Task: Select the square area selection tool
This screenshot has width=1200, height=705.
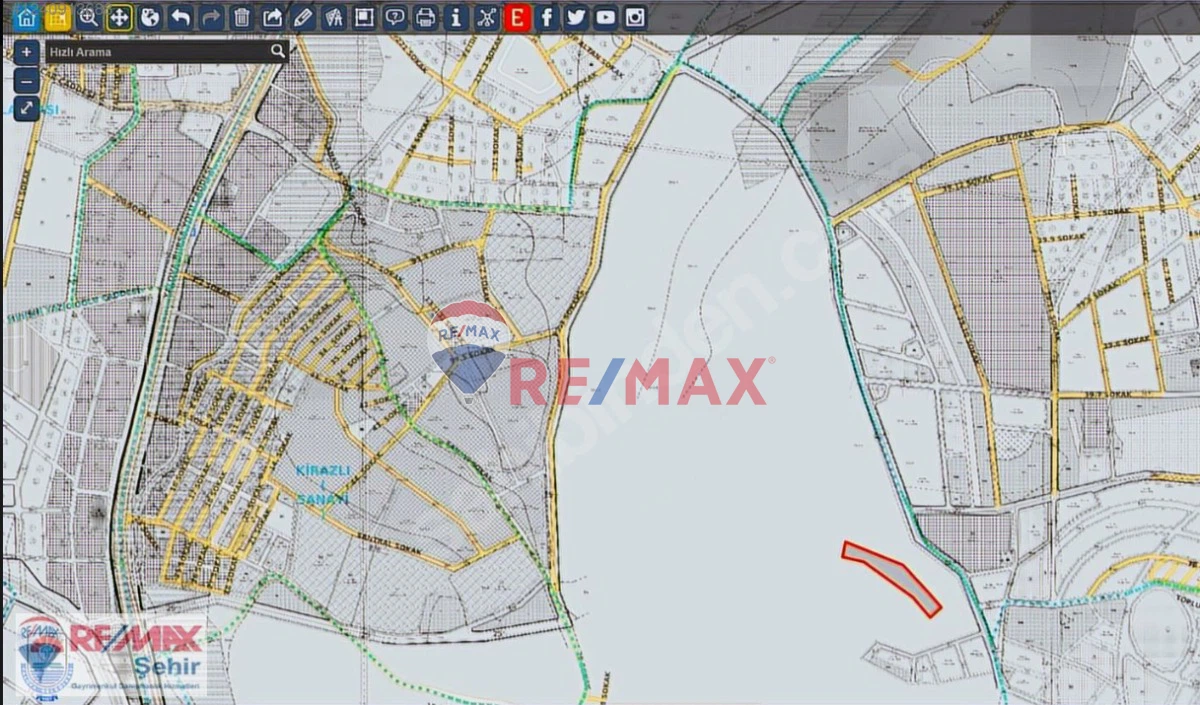Action: click(364, 17)
